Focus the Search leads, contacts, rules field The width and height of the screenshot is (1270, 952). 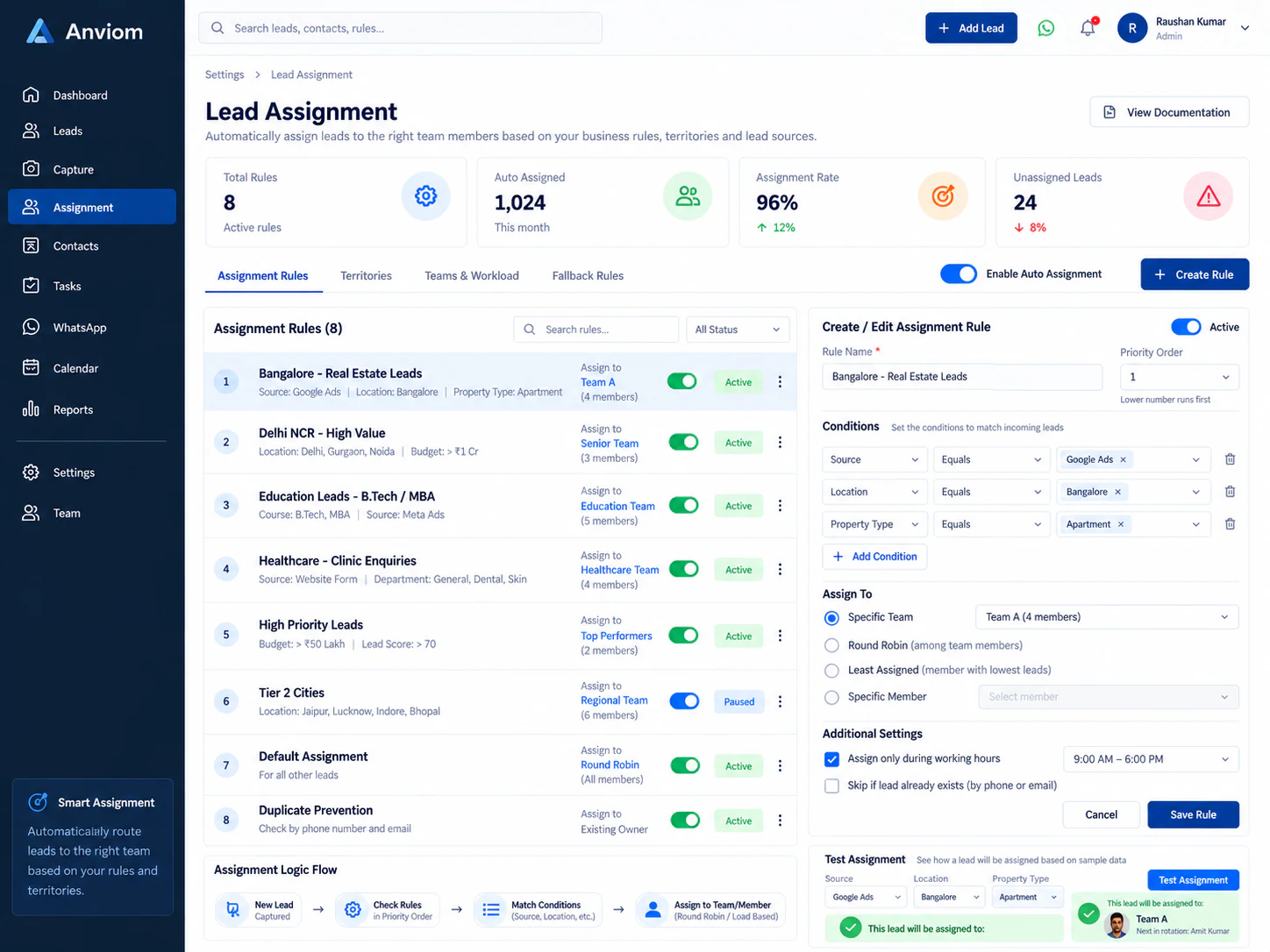coord(400,28)
